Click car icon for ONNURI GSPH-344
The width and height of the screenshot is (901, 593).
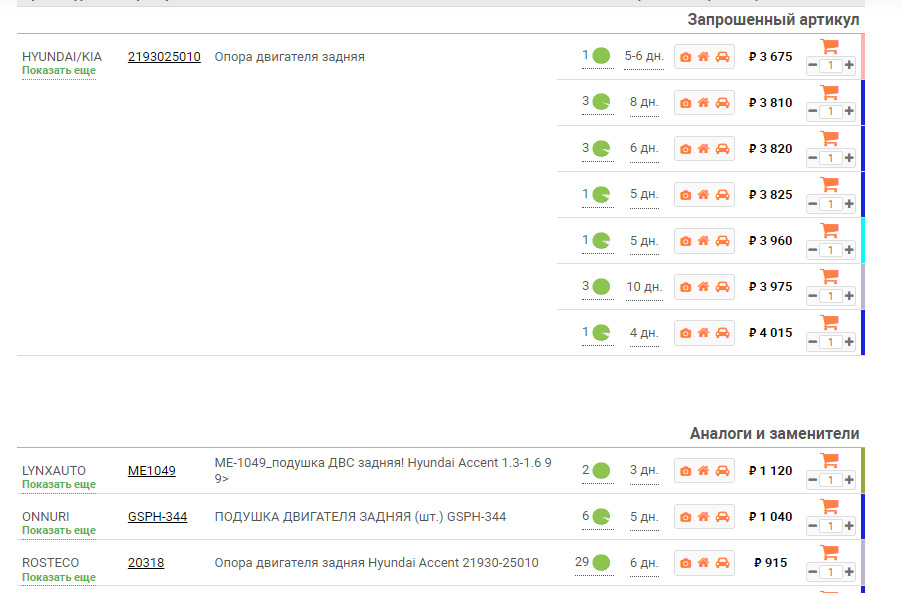pyautogui.click(x=722, y=517)
